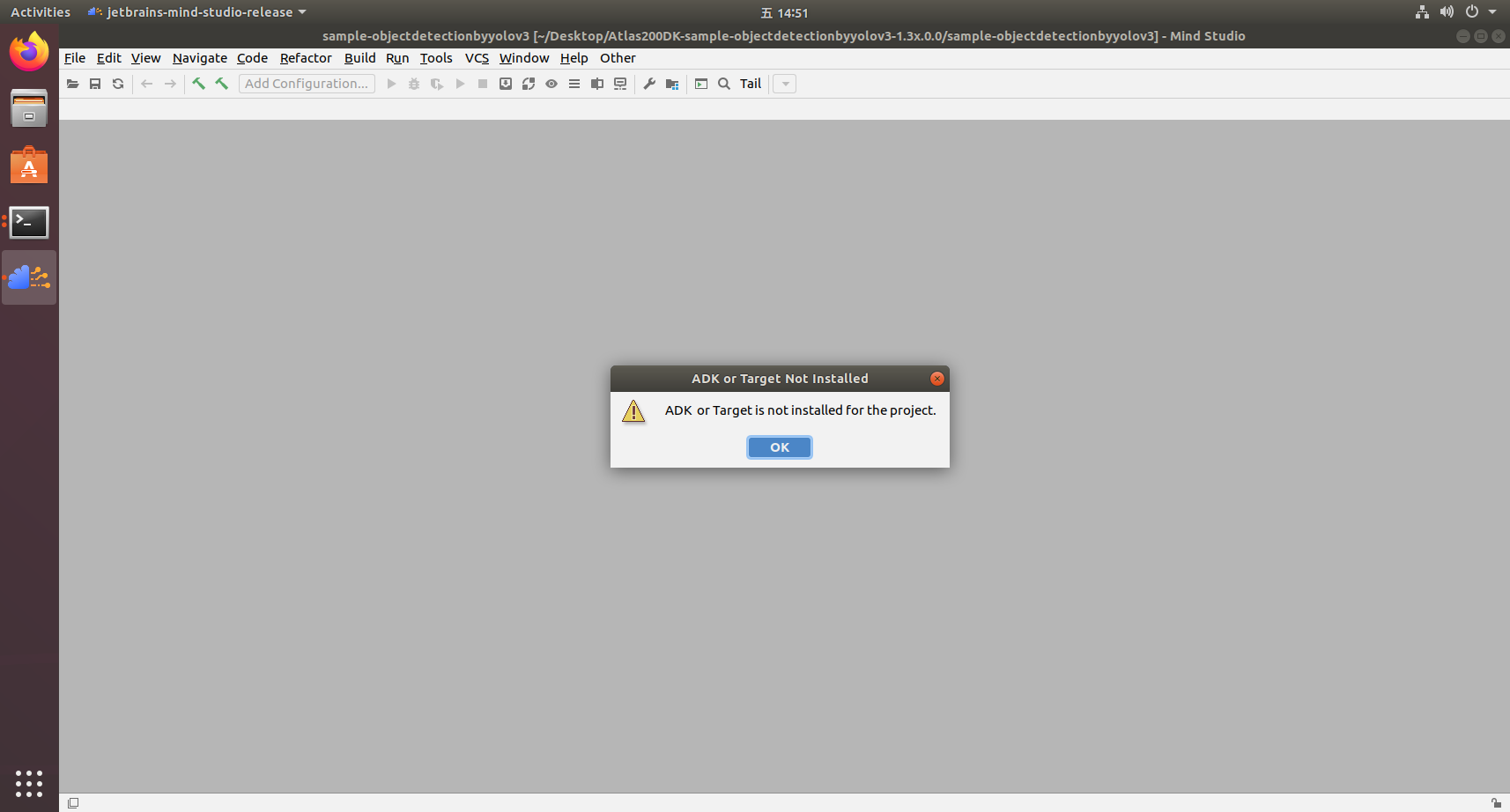Debug the project using the bug icon
Viewport: 1510px width, 812px height.
(414, 84)
